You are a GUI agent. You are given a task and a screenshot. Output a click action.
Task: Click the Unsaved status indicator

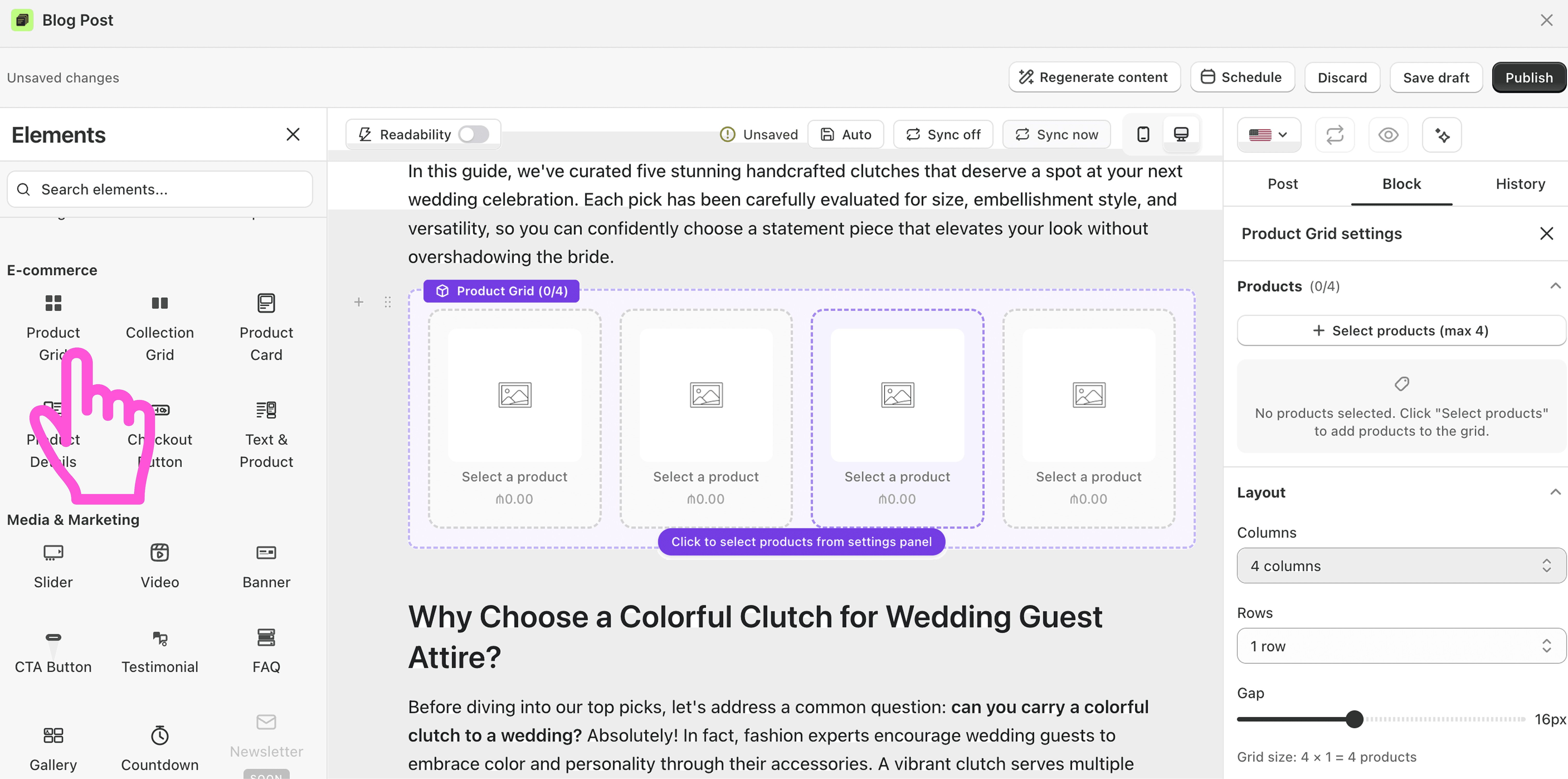[x=758, y=135]
